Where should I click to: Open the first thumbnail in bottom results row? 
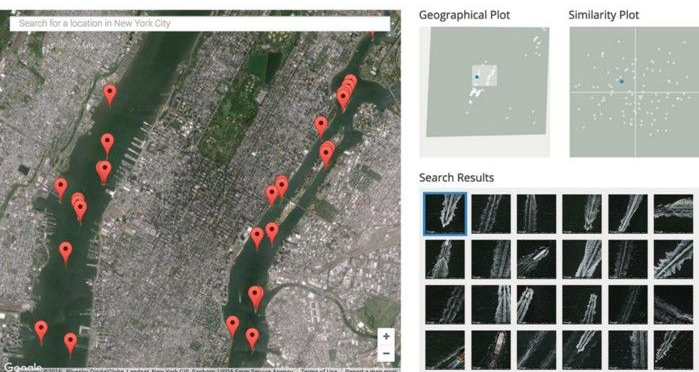point(445,350)
